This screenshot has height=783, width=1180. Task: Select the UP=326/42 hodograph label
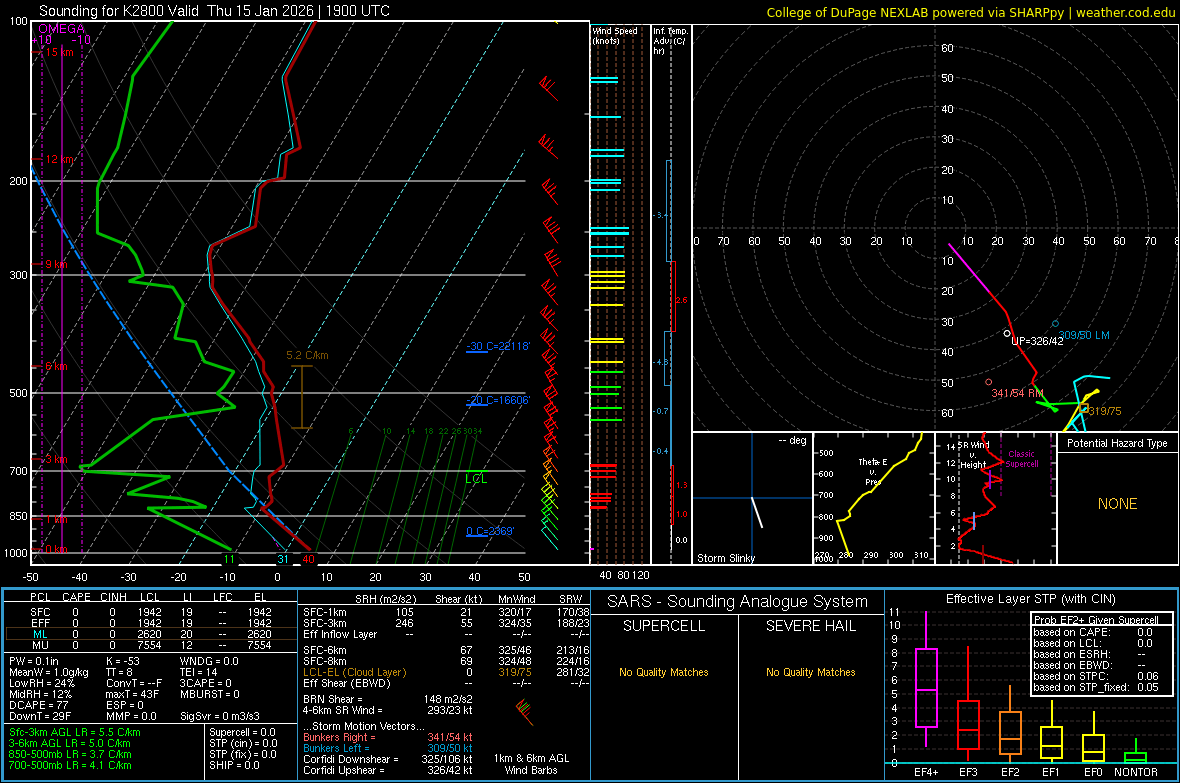(x=1037, y=341)
